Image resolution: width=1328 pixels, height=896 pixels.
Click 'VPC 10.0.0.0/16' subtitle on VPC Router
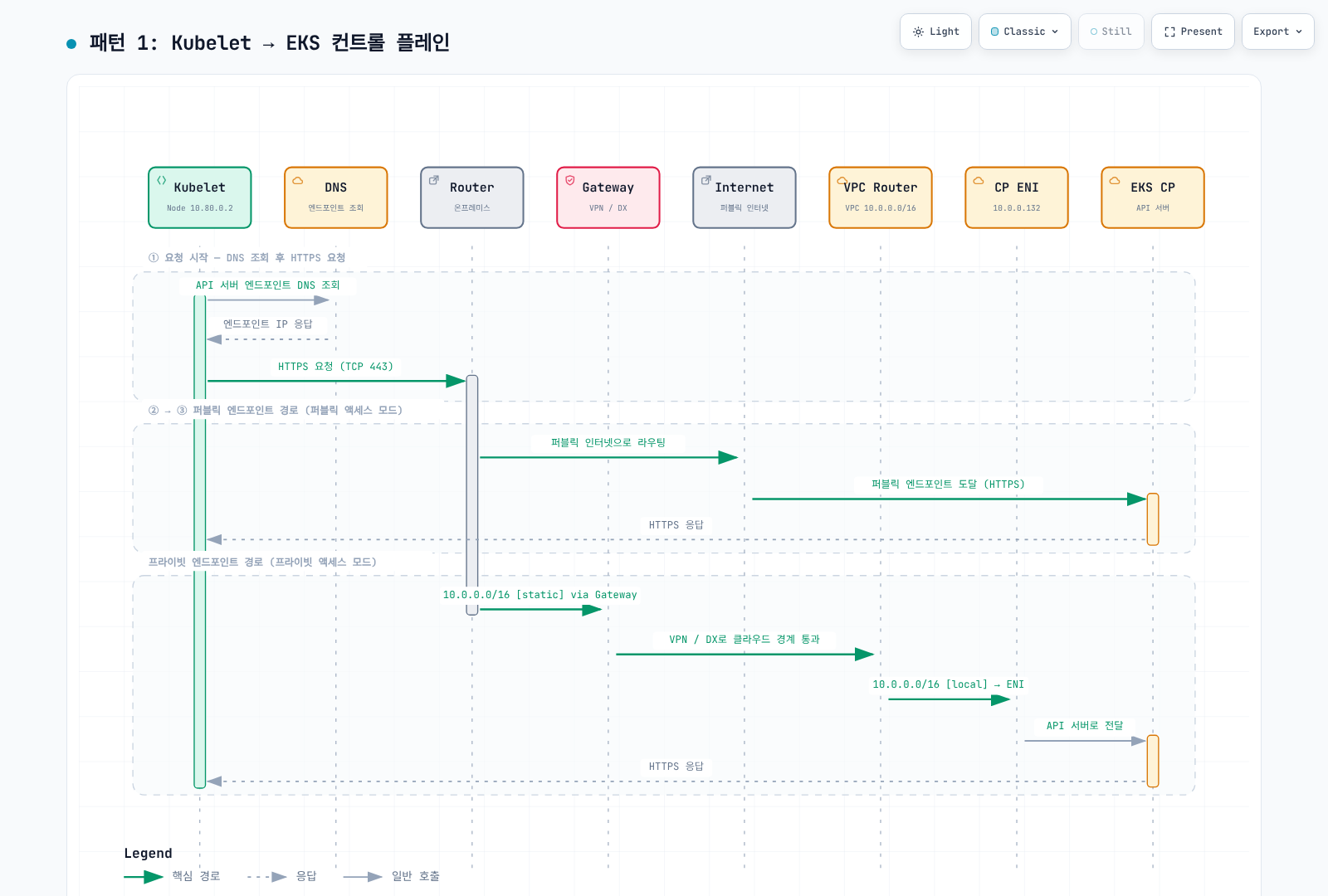pos(881,208)
